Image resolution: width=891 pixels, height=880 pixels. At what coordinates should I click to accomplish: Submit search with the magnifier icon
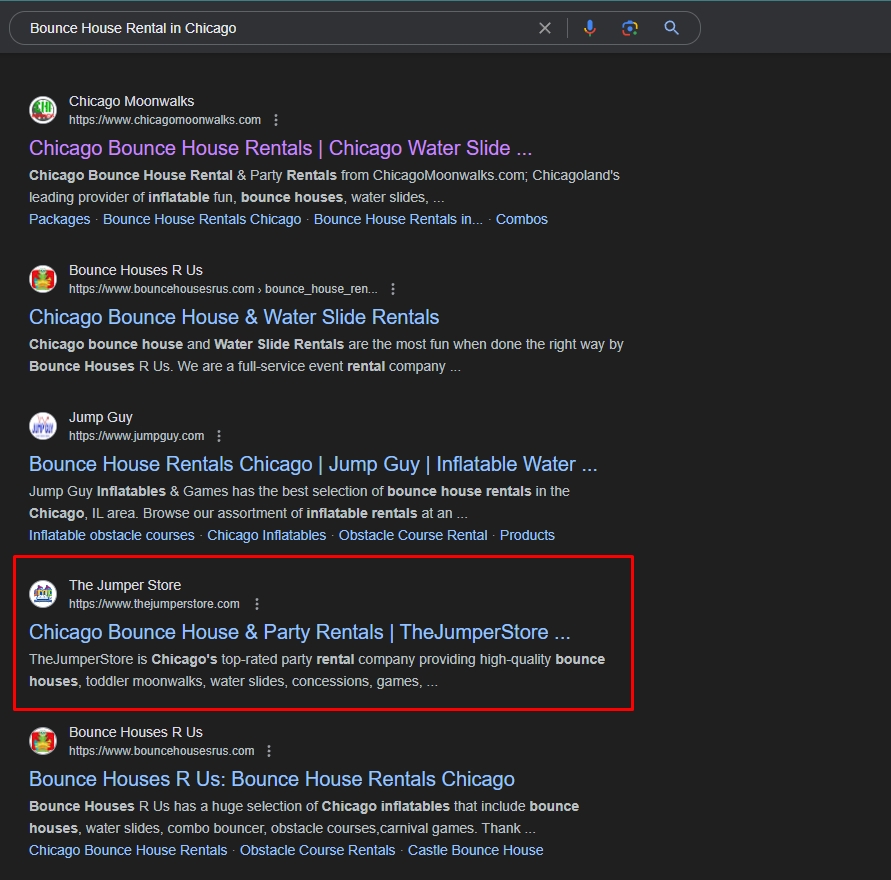pos(671,28)
